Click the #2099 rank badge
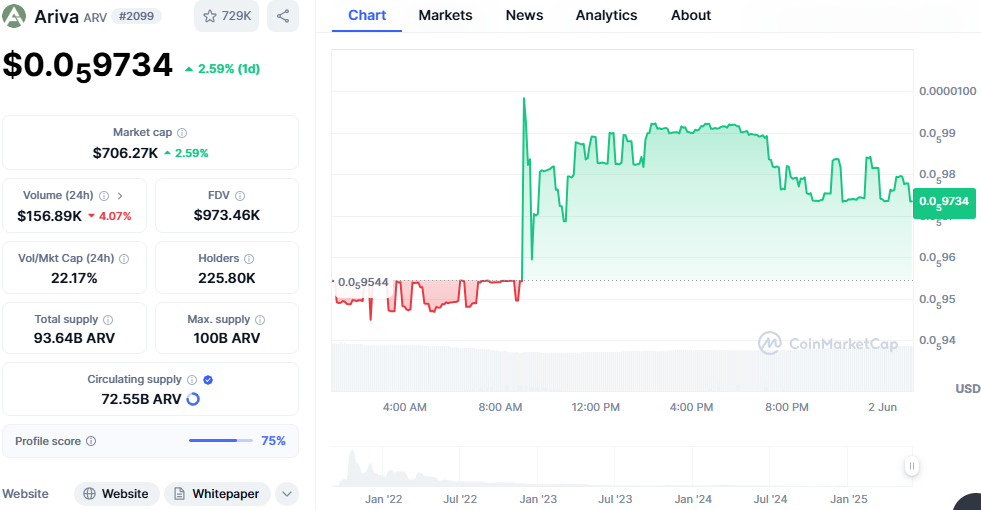Viewport: 981px width, 510px height. click(136, 16)
